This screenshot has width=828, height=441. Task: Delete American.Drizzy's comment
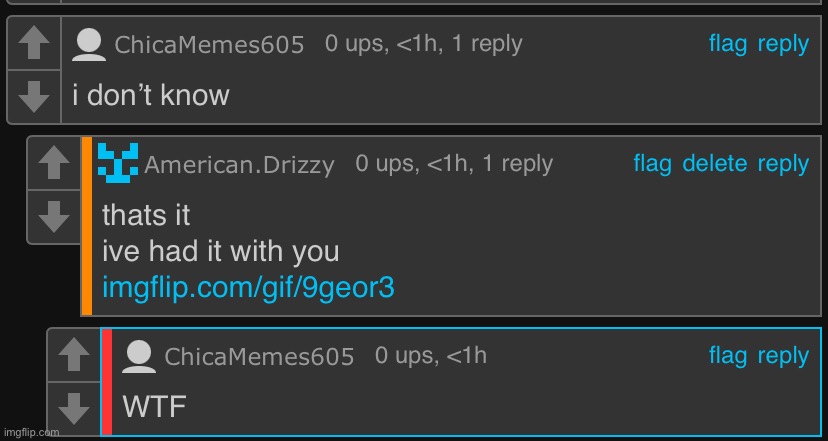(714, 163)
